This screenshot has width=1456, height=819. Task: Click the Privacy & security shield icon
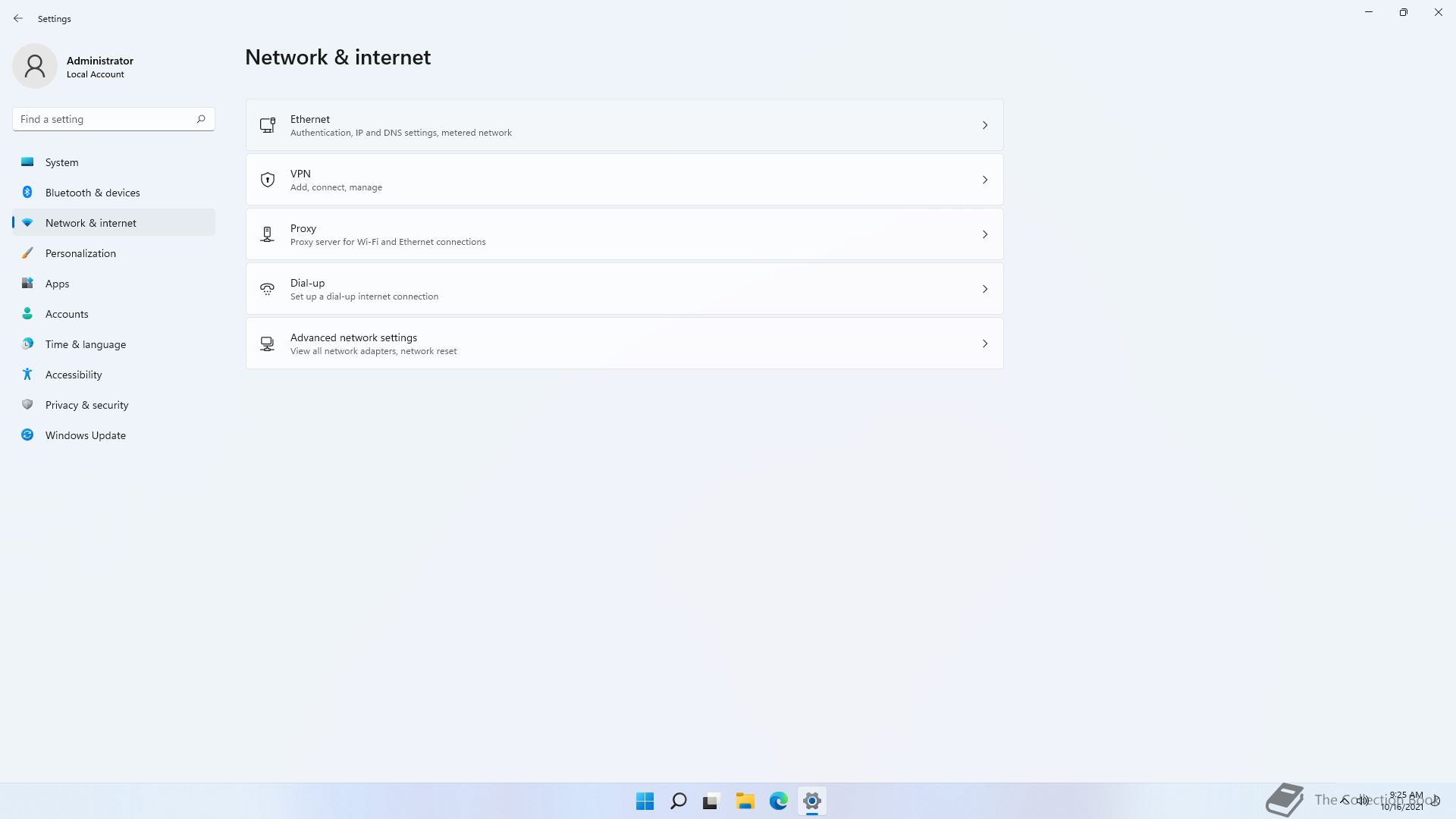coord(27,404)
